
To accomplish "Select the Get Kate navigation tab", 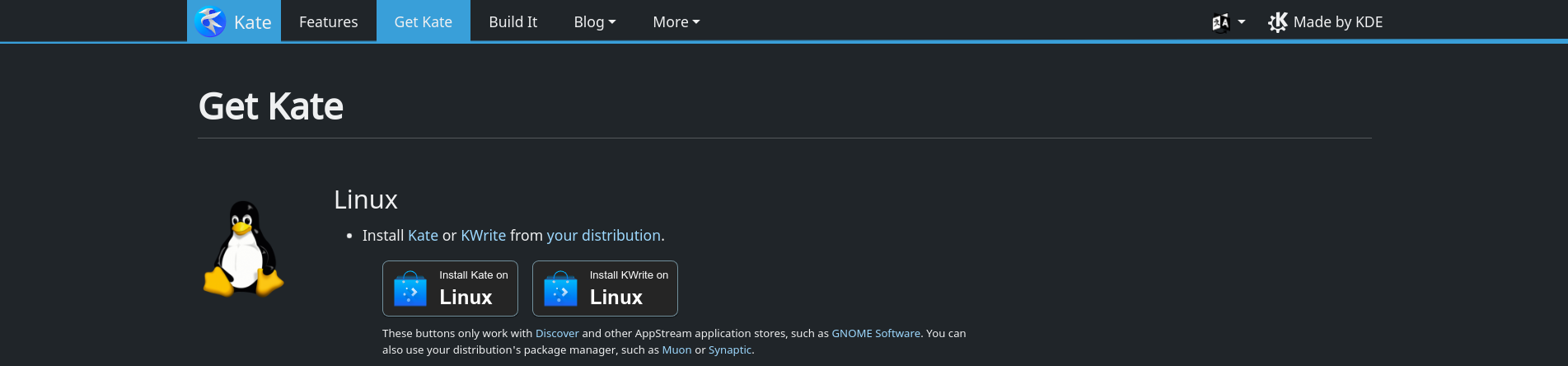I will (423, 22).
